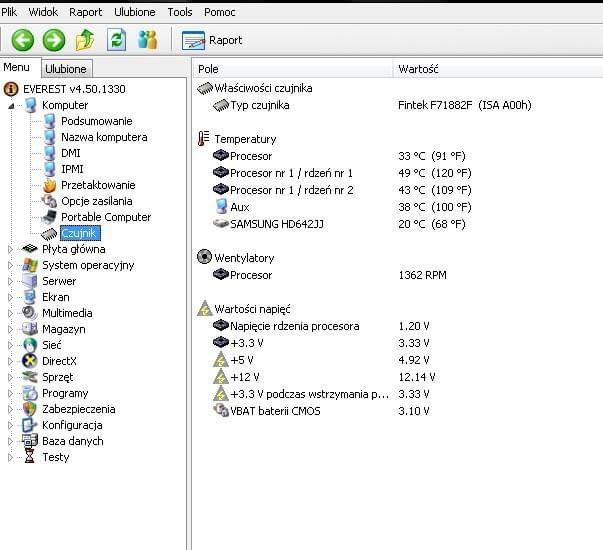The width and height of the screenshot is (603, 550).
Task: Select the SAMSUNG HD642JJ temperature row
Action: (339, 224)
